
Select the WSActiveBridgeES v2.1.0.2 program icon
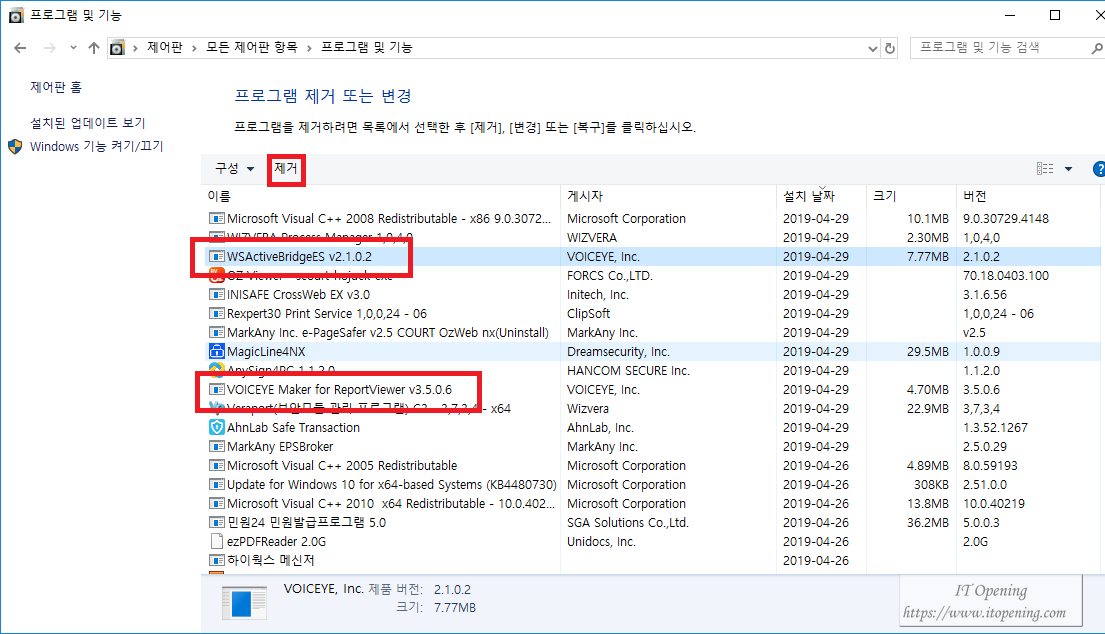216,256
